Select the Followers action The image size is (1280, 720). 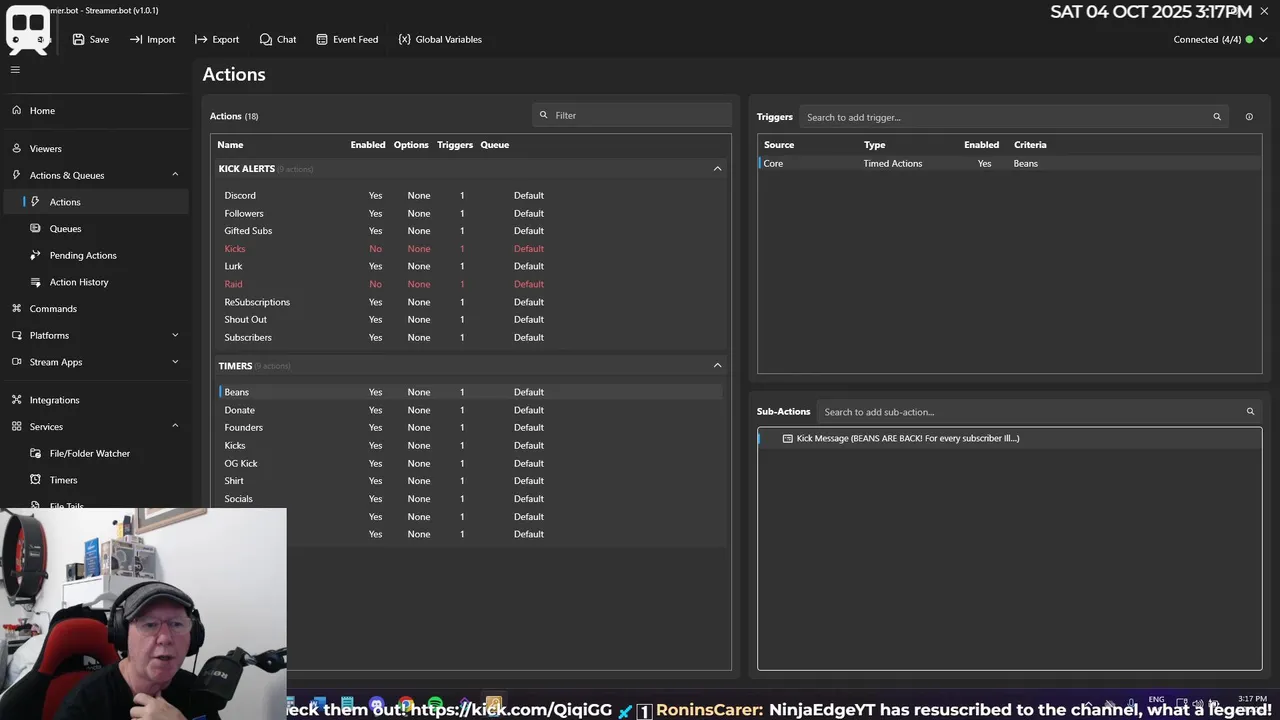(x=470, y=213)
